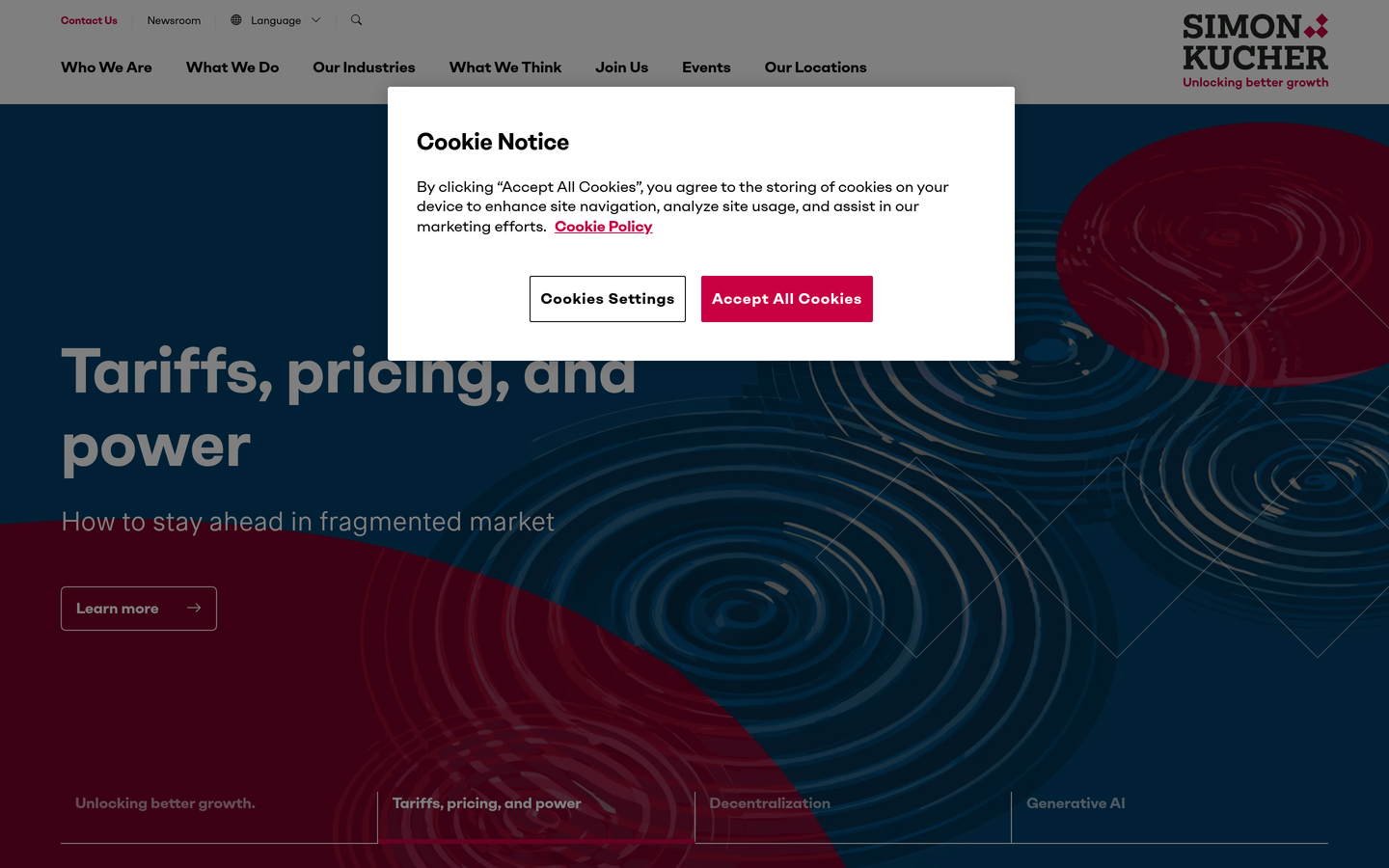Open the What We Do menu
1389x868 pixels.
point(232,68)
